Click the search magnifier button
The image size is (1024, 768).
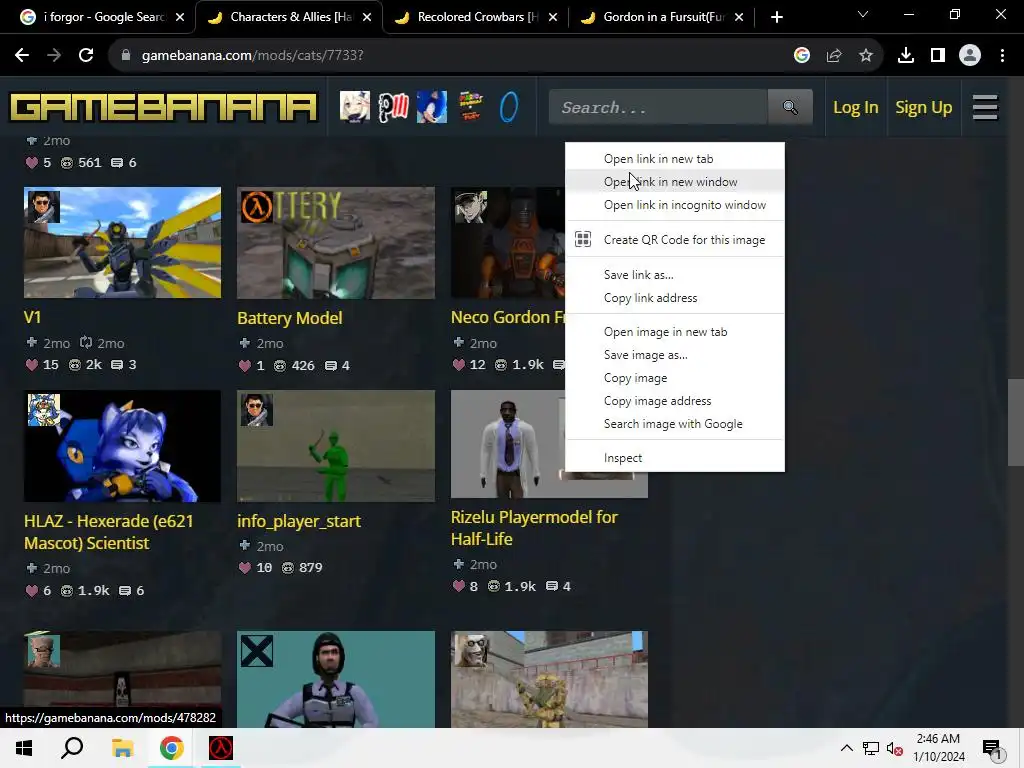click(790, 107)
